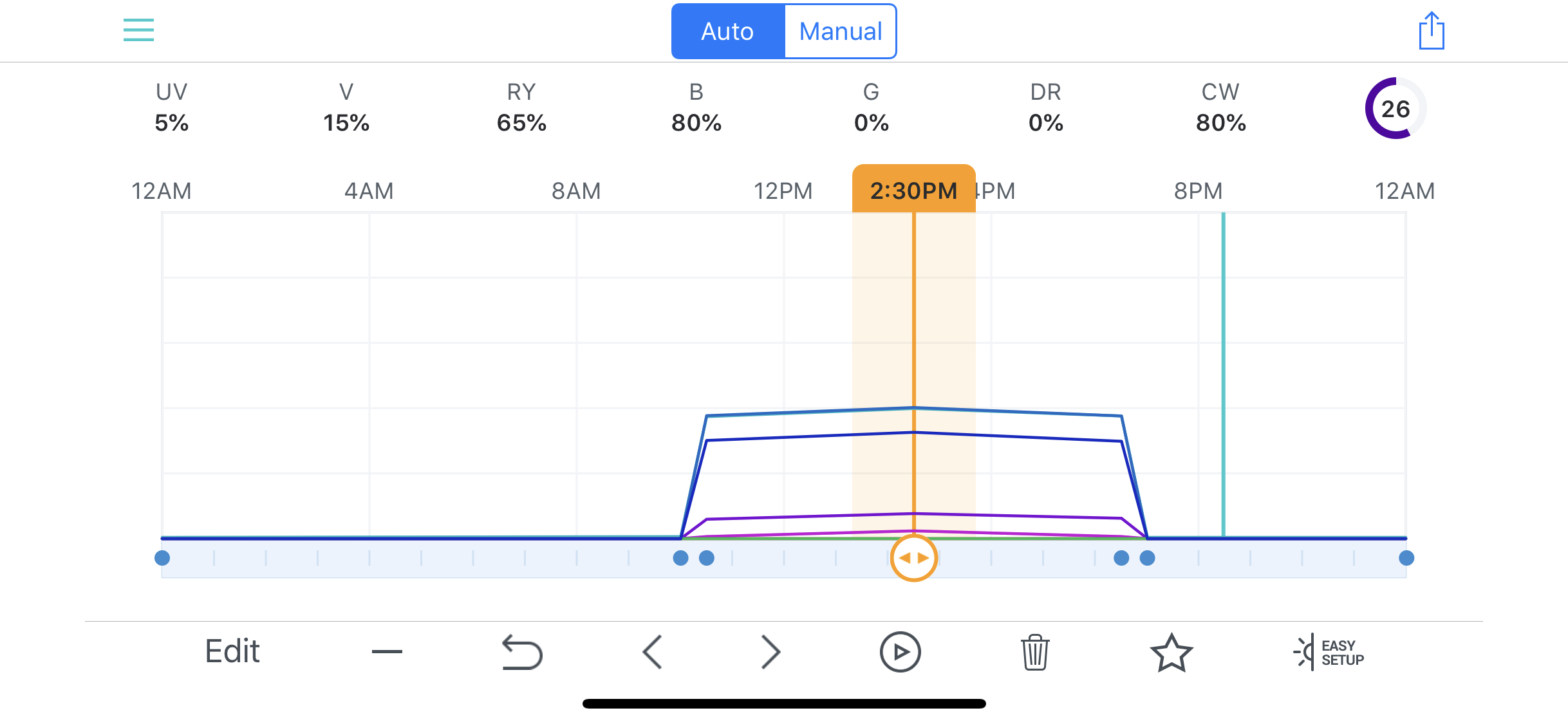This screenshot has height=724, width=1568.
Task: Select the 2:30PM orange time label
Action: coord(913,190)
